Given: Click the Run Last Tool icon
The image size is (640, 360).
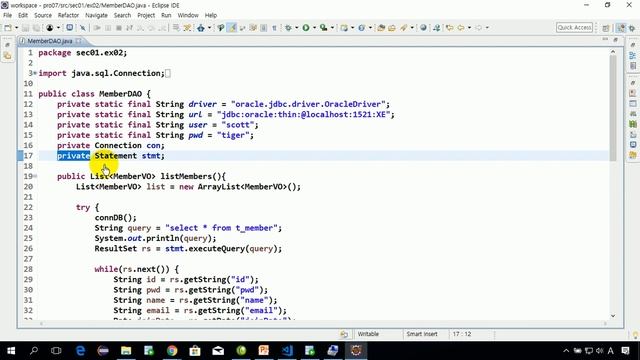Looking at the screenshot, I should coord(324,28).
